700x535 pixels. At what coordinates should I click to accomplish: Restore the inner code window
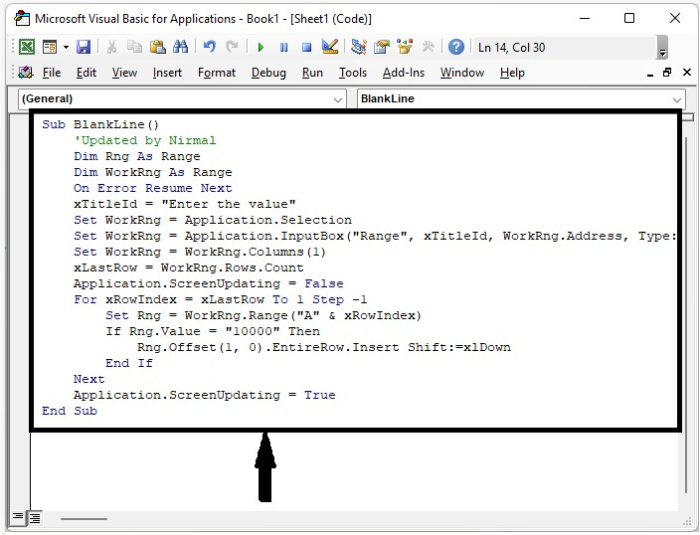667,73
